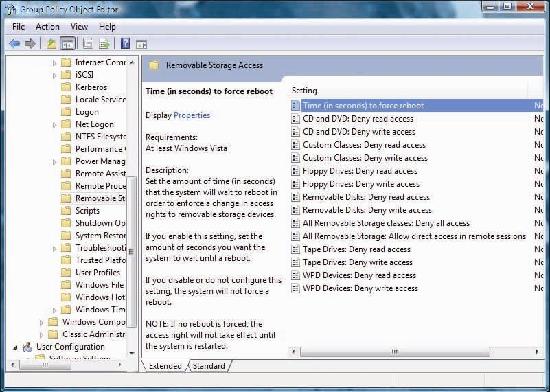
Task: Expand the Internet Communication folder node
Action: tap(54, 63)
